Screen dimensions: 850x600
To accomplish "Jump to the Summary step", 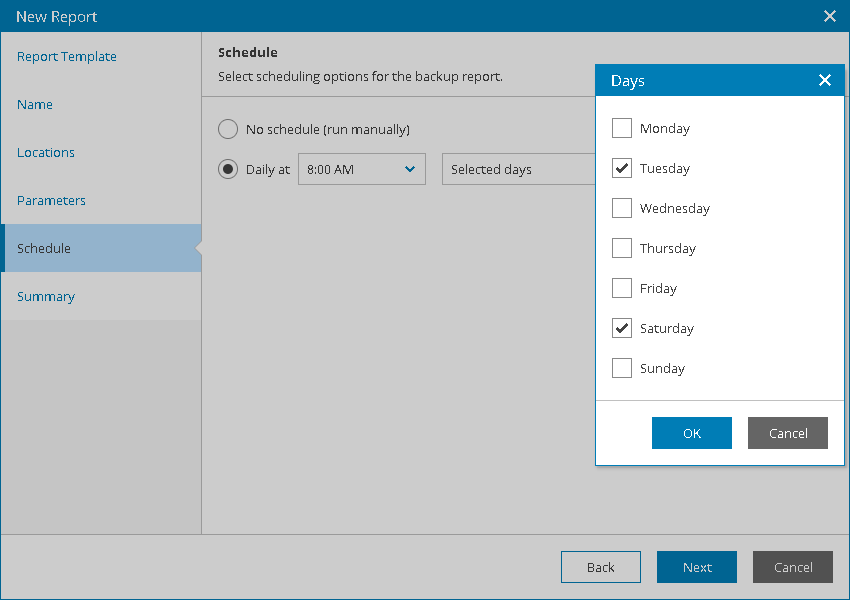I will pyautogui.click(x=46, y=297).
